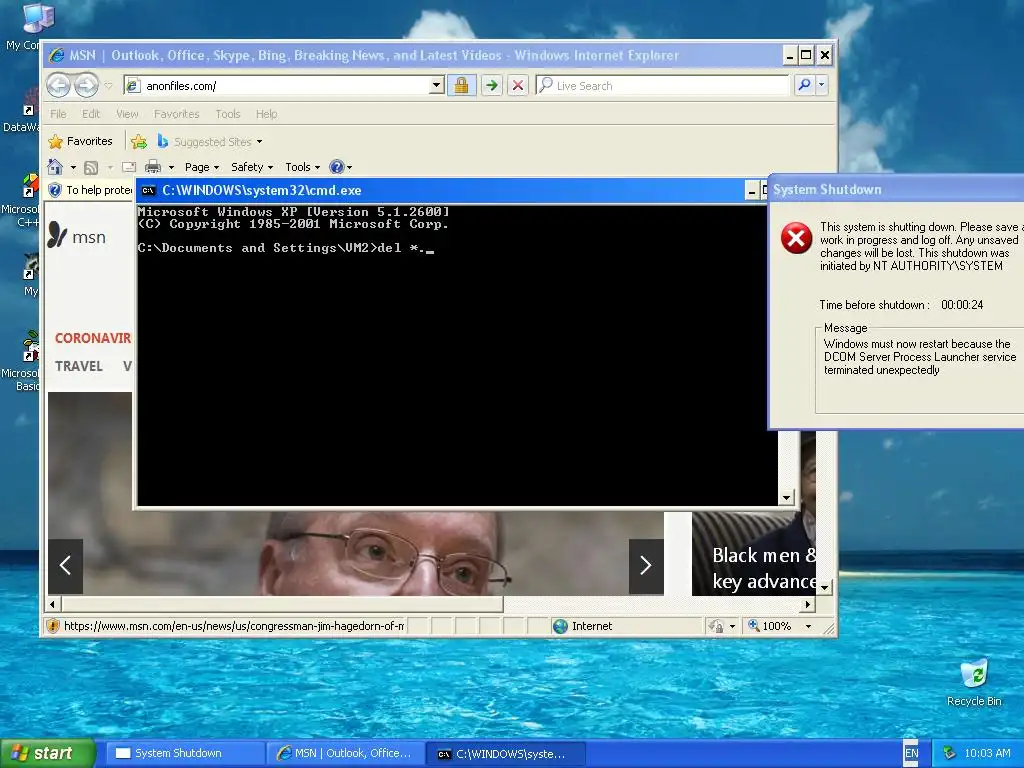
Task: Click the RSS feeds icon
Action: pos(91,168)
